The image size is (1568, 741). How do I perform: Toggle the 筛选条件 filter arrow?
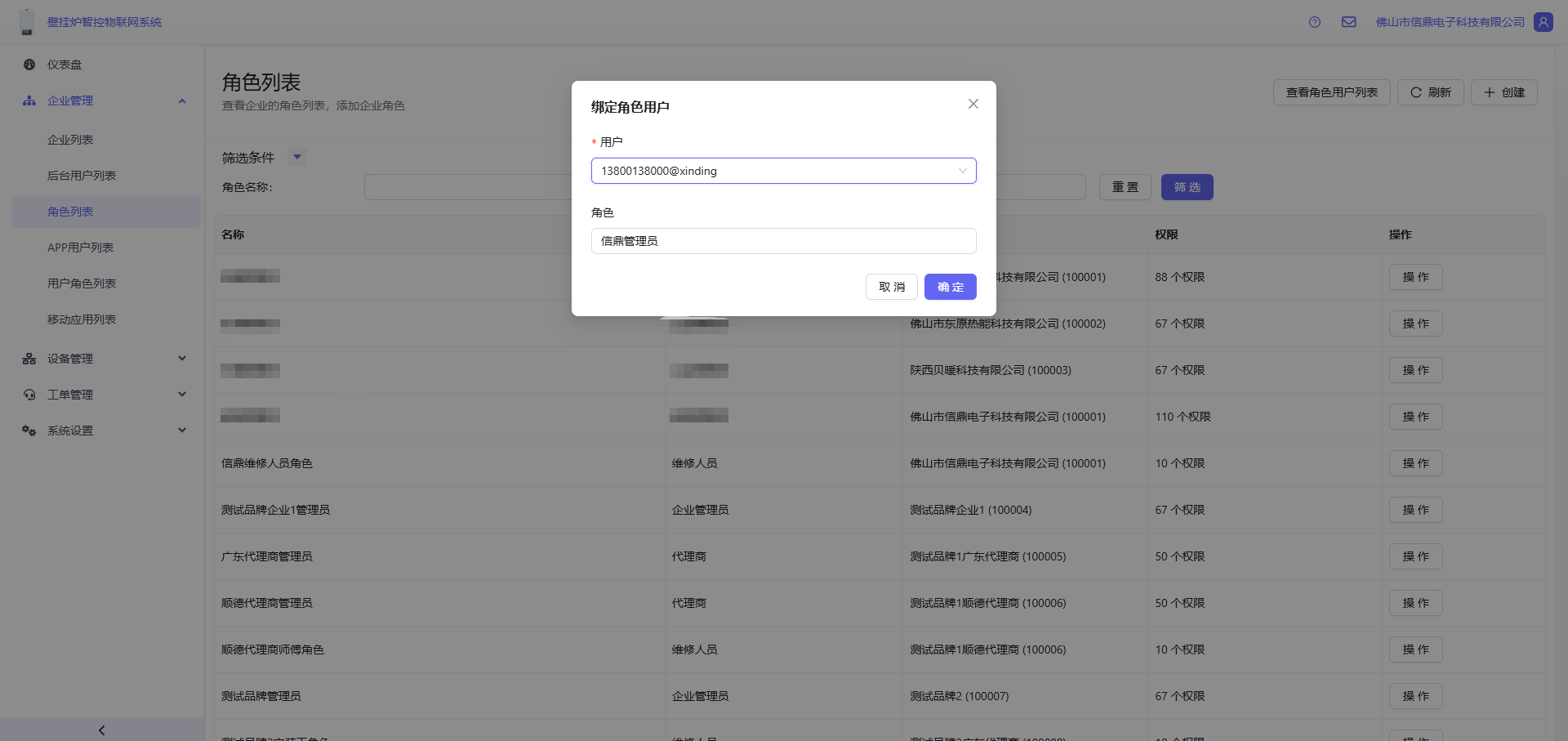[297, 157]
